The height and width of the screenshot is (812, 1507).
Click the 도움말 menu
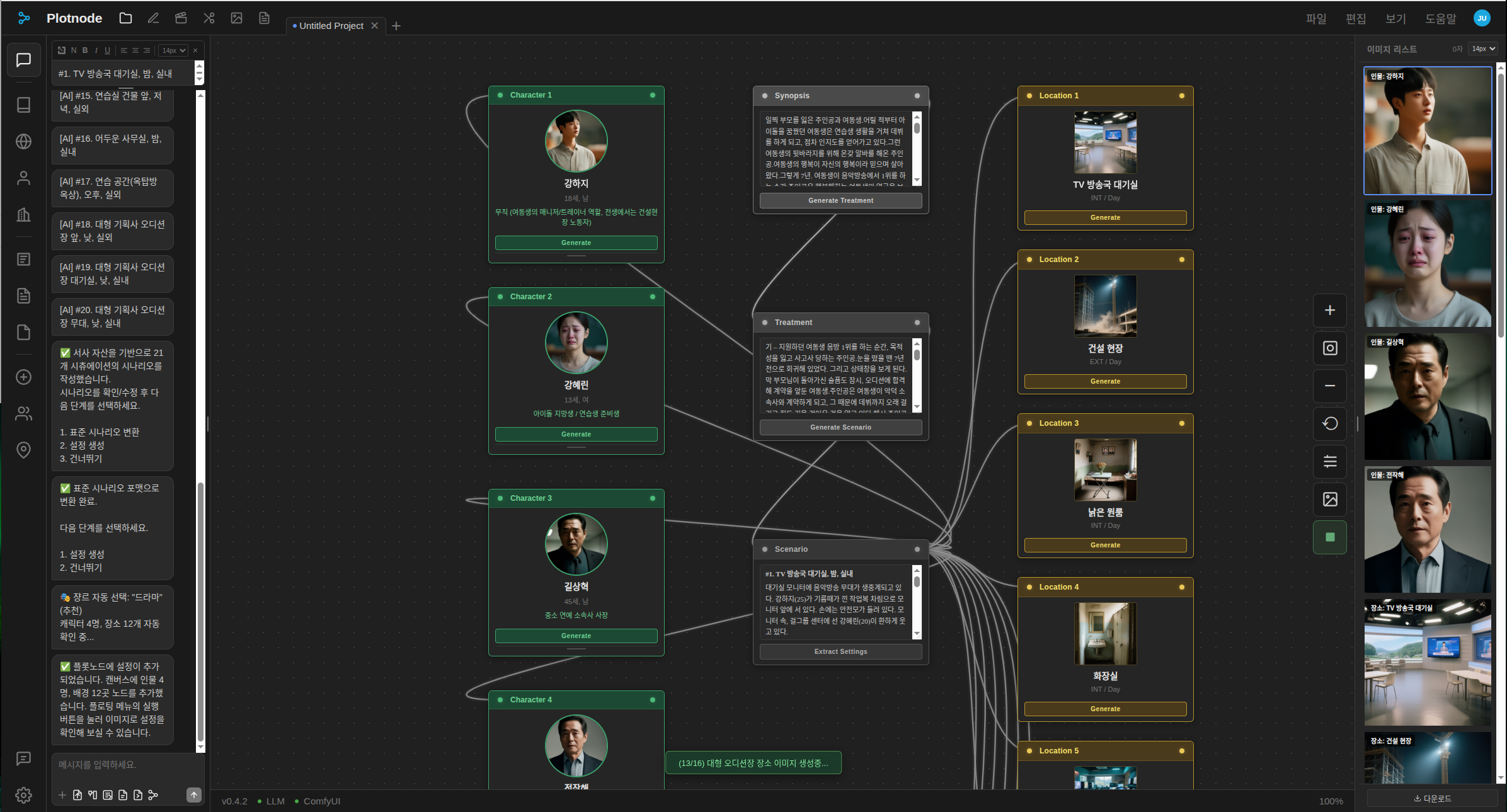(1441, 18)
